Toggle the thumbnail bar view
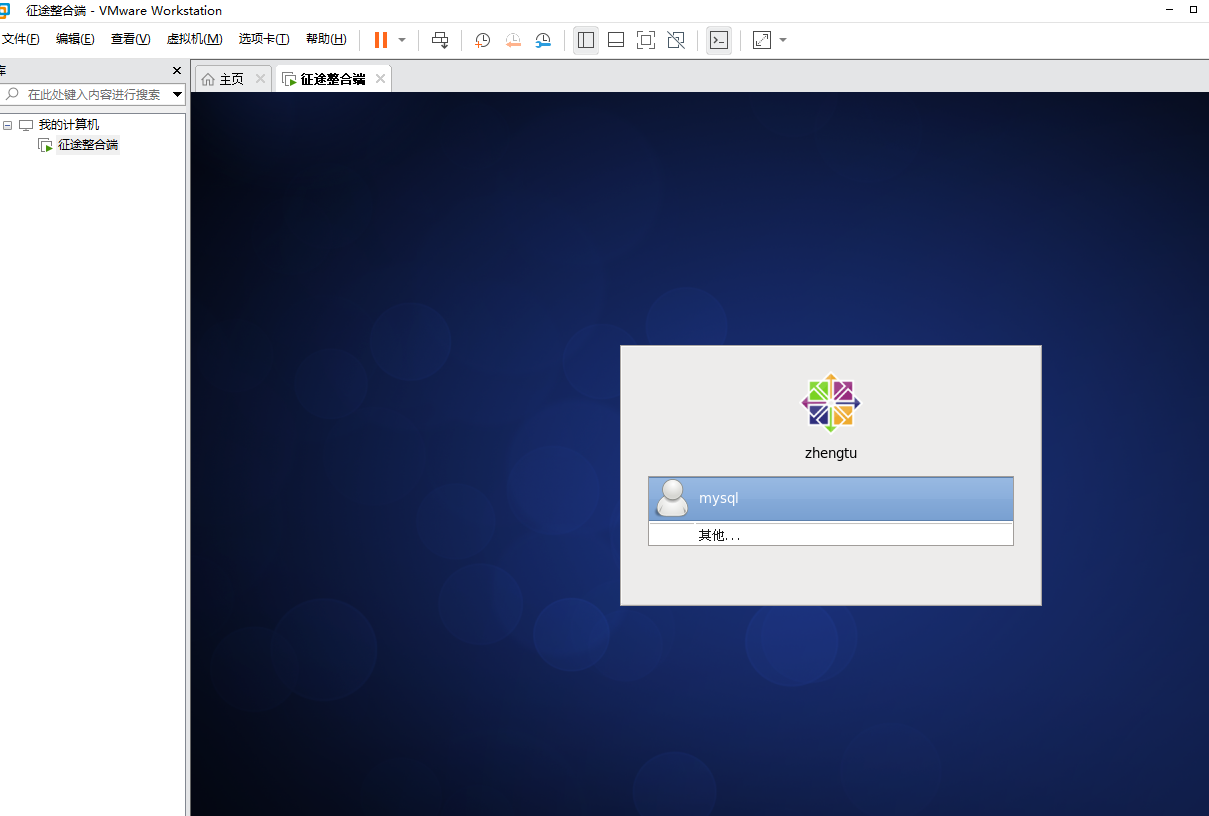This screenshot has width=1209, height=816. (616, 40)
